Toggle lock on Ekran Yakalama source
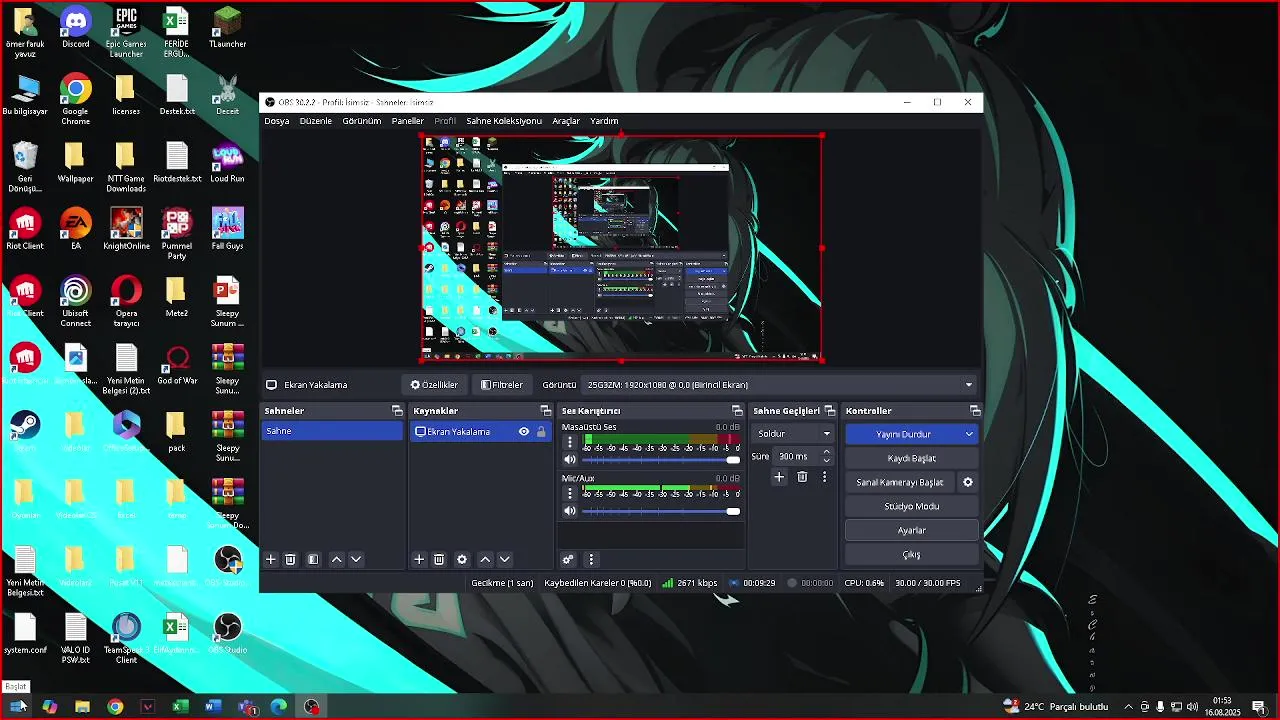Screen dimensions: 1280x720 click(541, 432)
